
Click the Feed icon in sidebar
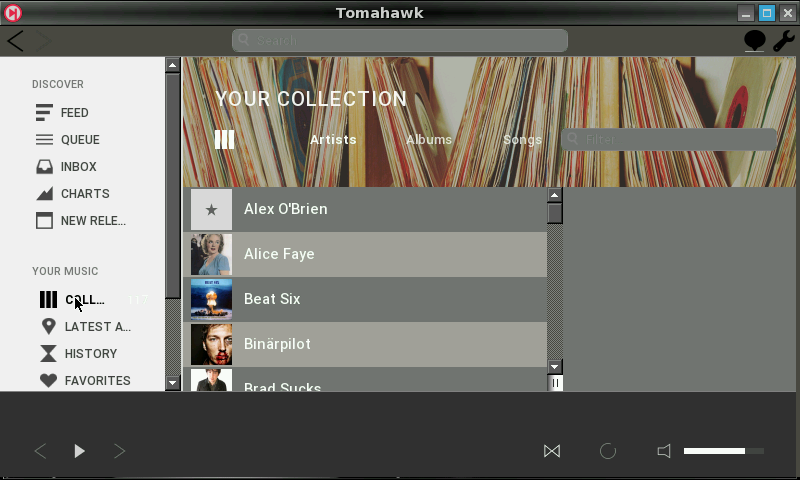tap(44, 113)
